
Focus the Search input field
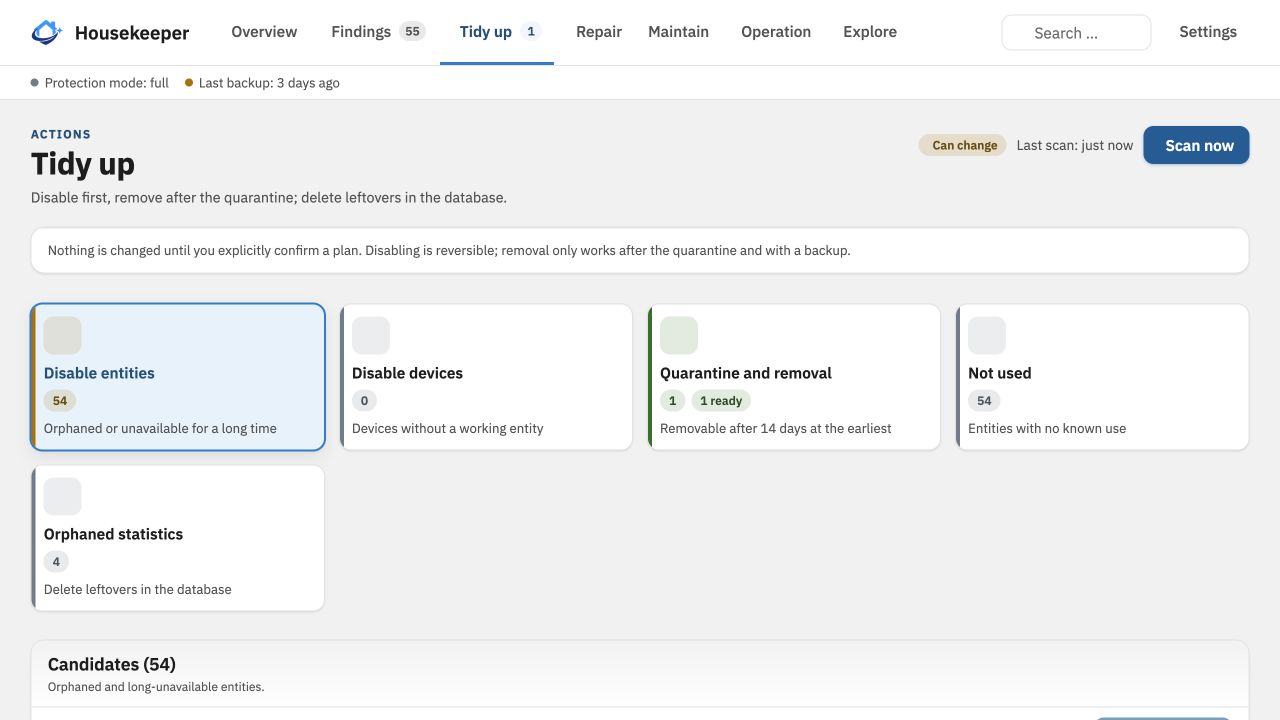click(x=1076, y=33)
